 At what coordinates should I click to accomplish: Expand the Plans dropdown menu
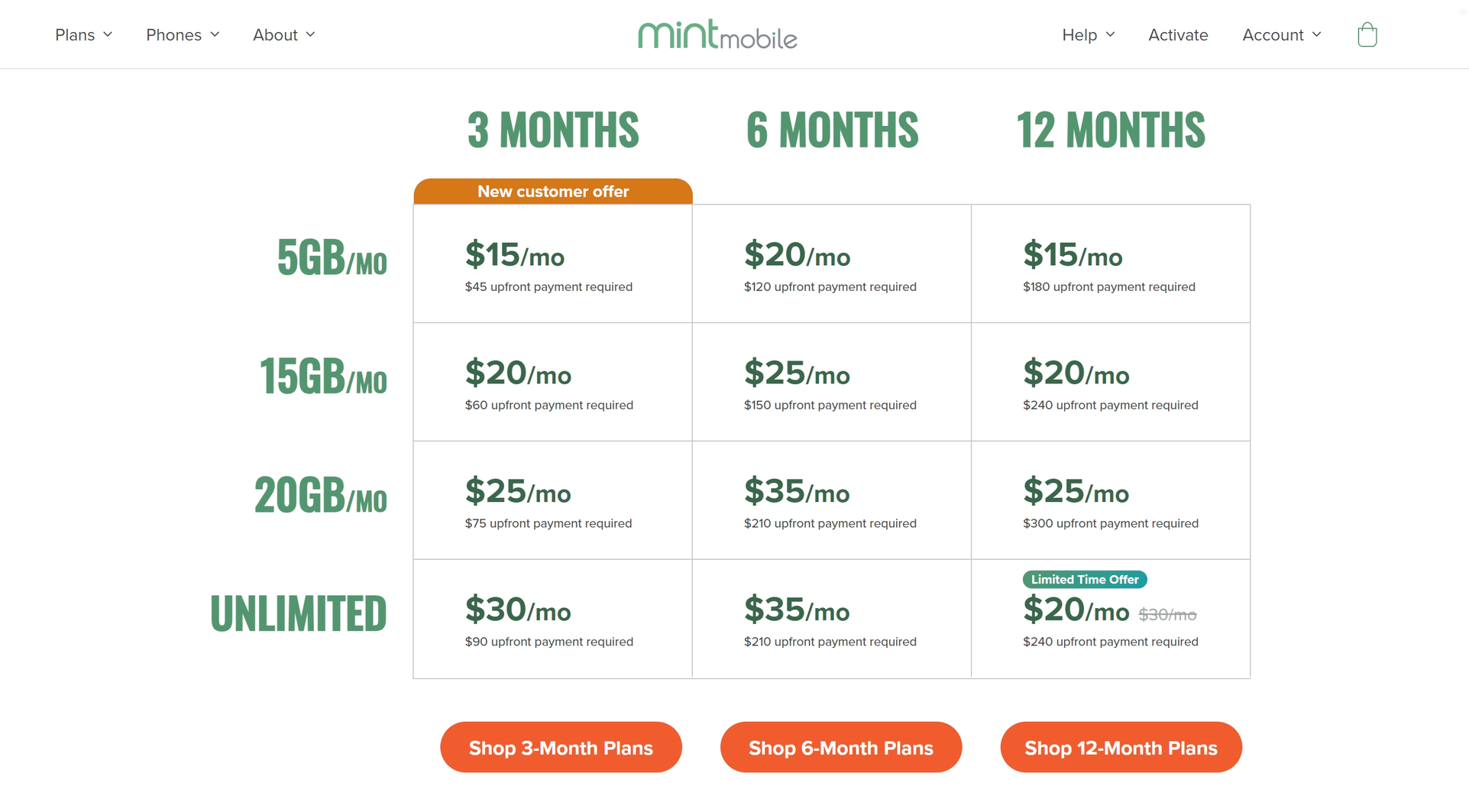tap(84, 34)
